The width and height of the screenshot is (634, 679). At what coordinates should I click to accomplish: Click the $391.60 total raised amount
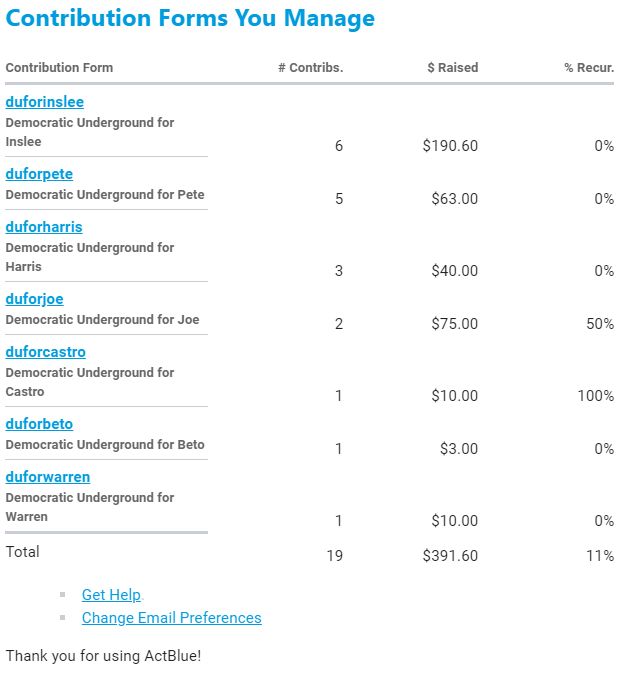point(450,556)
